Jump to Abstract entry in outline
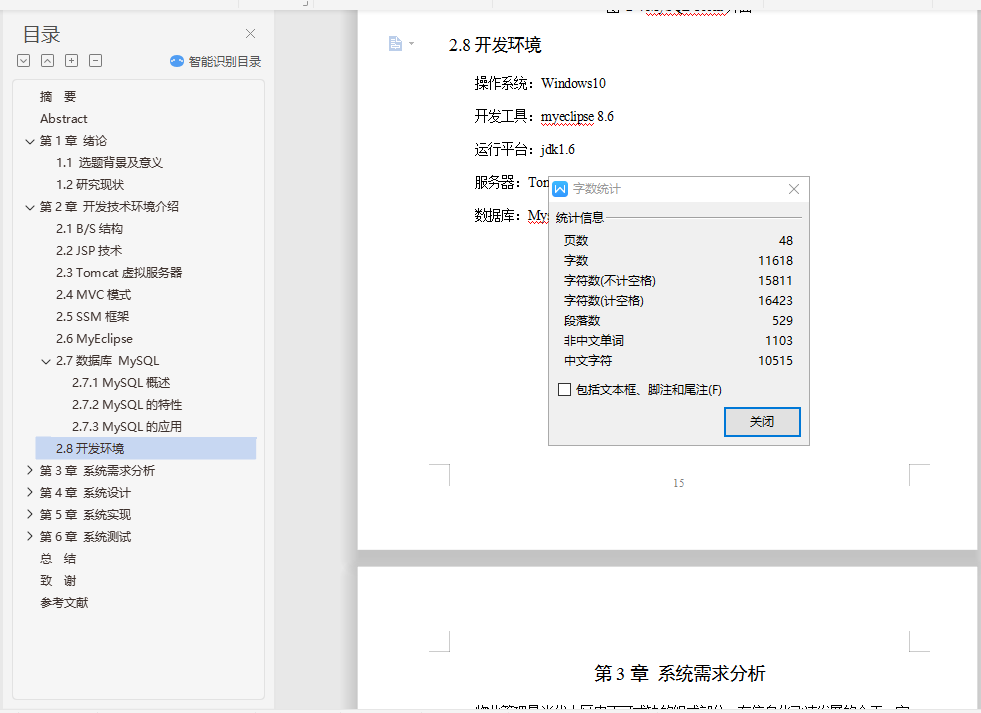Image resolution: width=981 pixels, height=713 pixels. coord(63,118)
